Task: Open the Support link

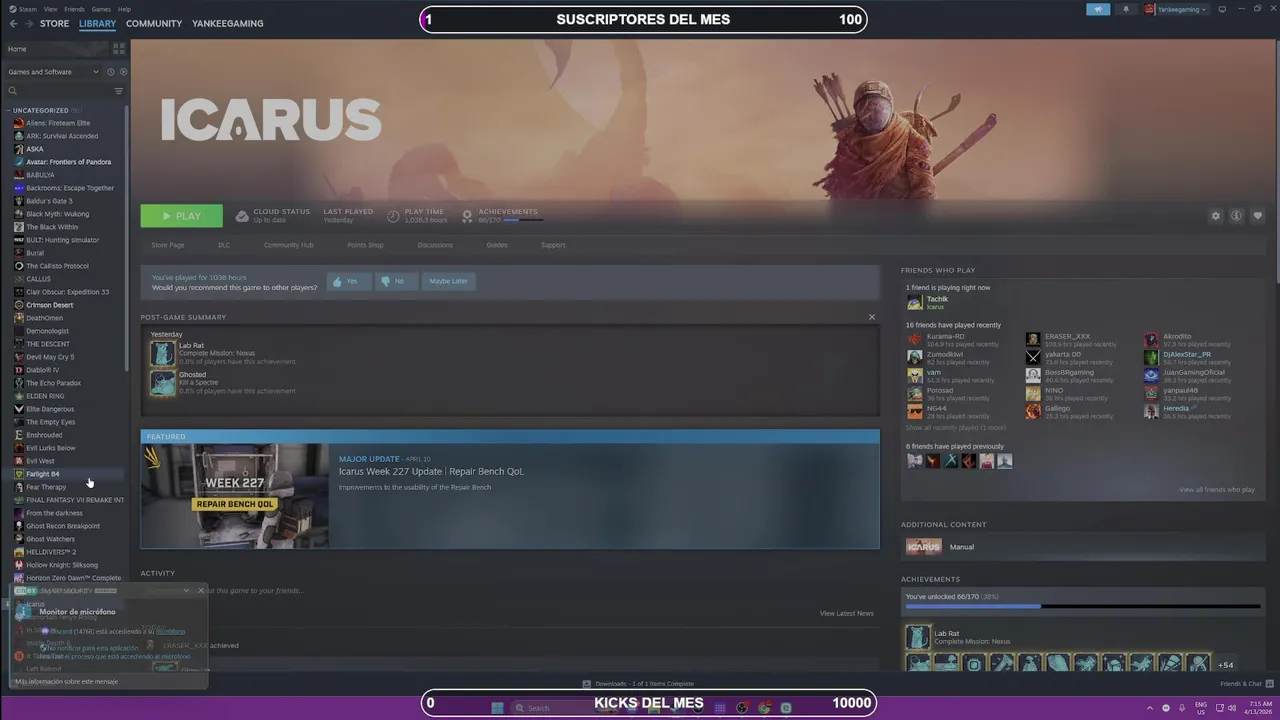Action: point(553,245)
